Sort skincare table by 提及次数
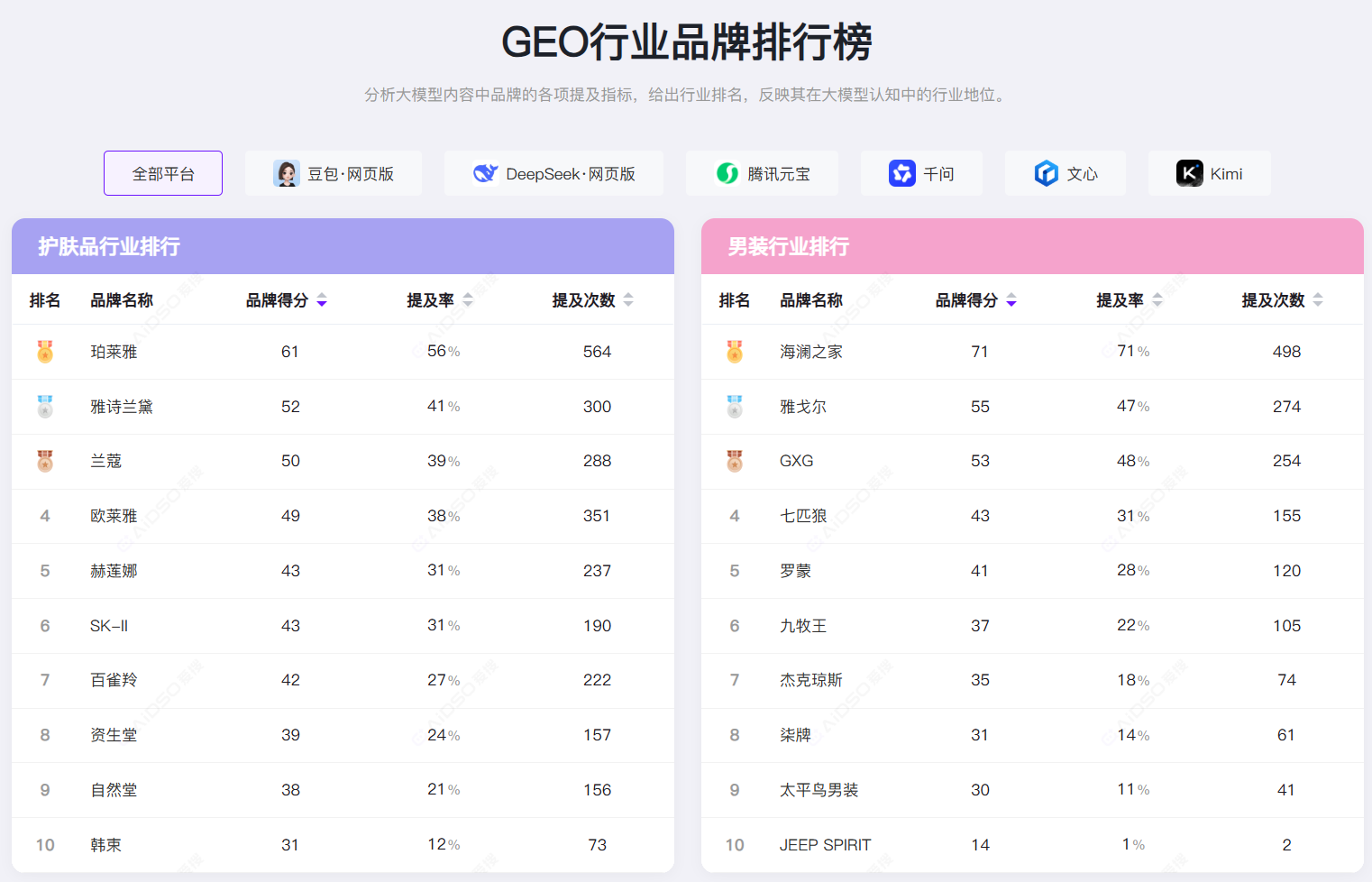 coord(628,300)
